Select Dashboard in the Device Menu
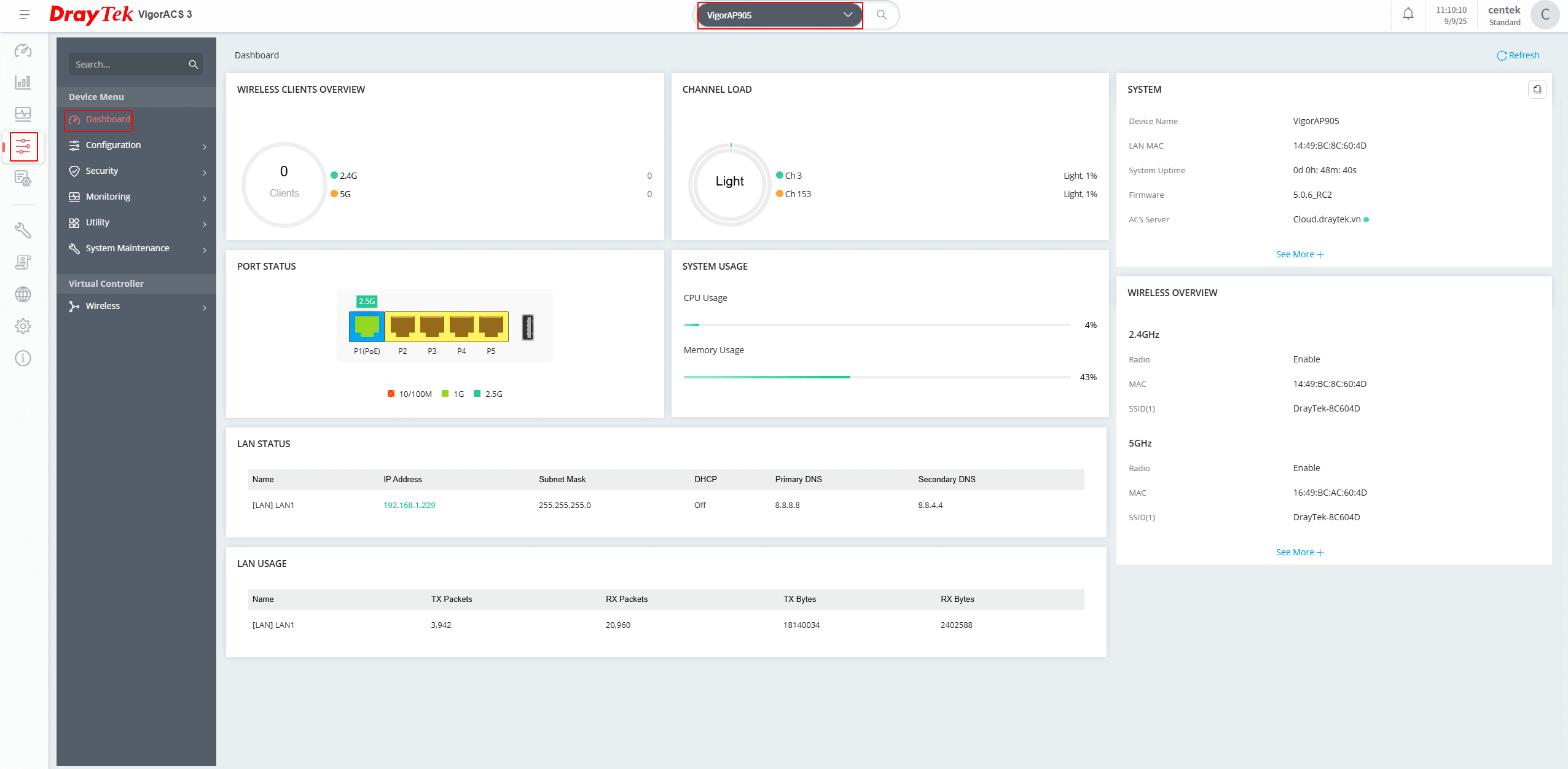Viewport: 1568px width, 769px height. 108,119
